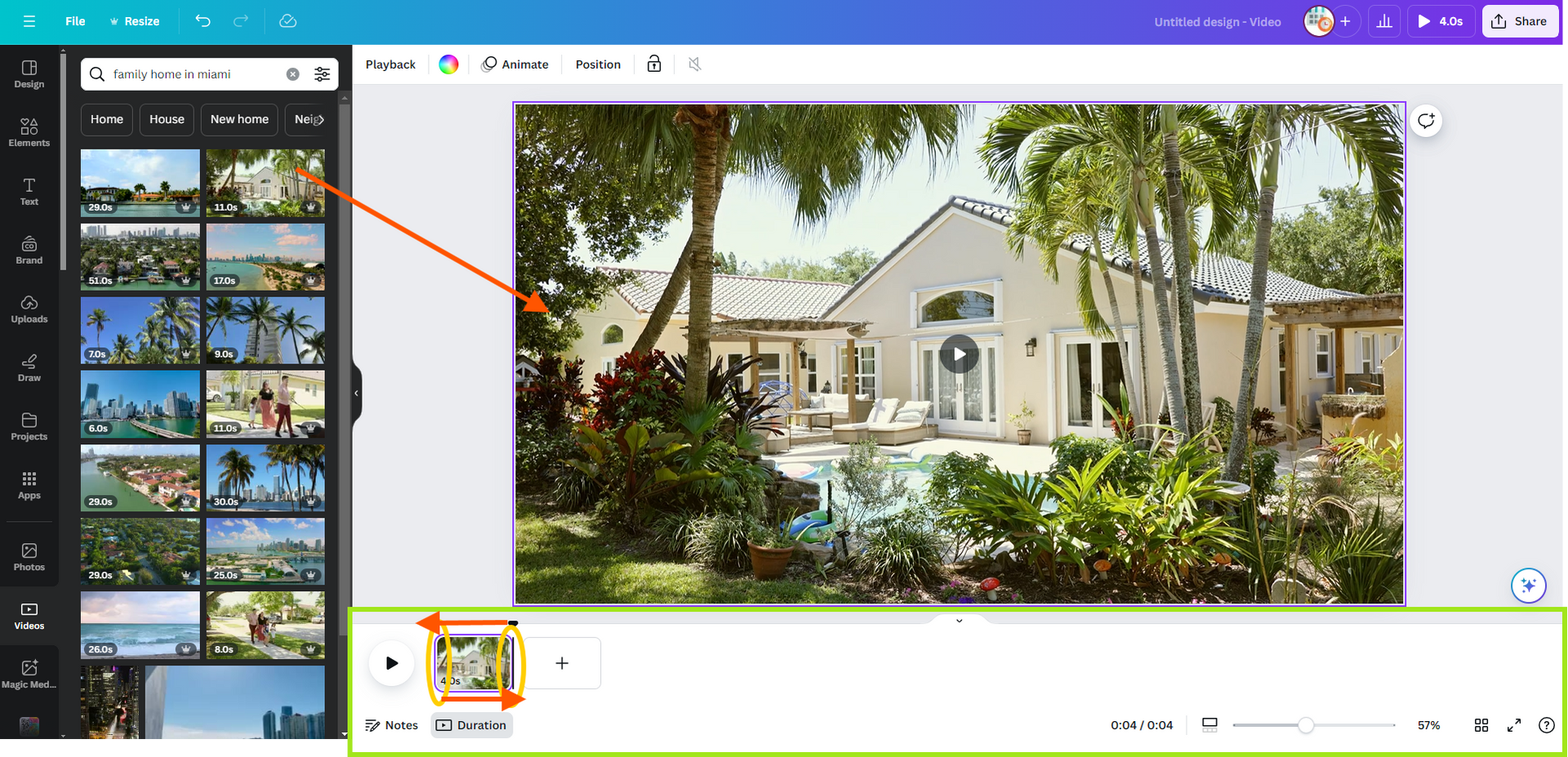Viewport: 1568px width, 757px height.
Task: Open the Position panel
Action: [598, 65]
